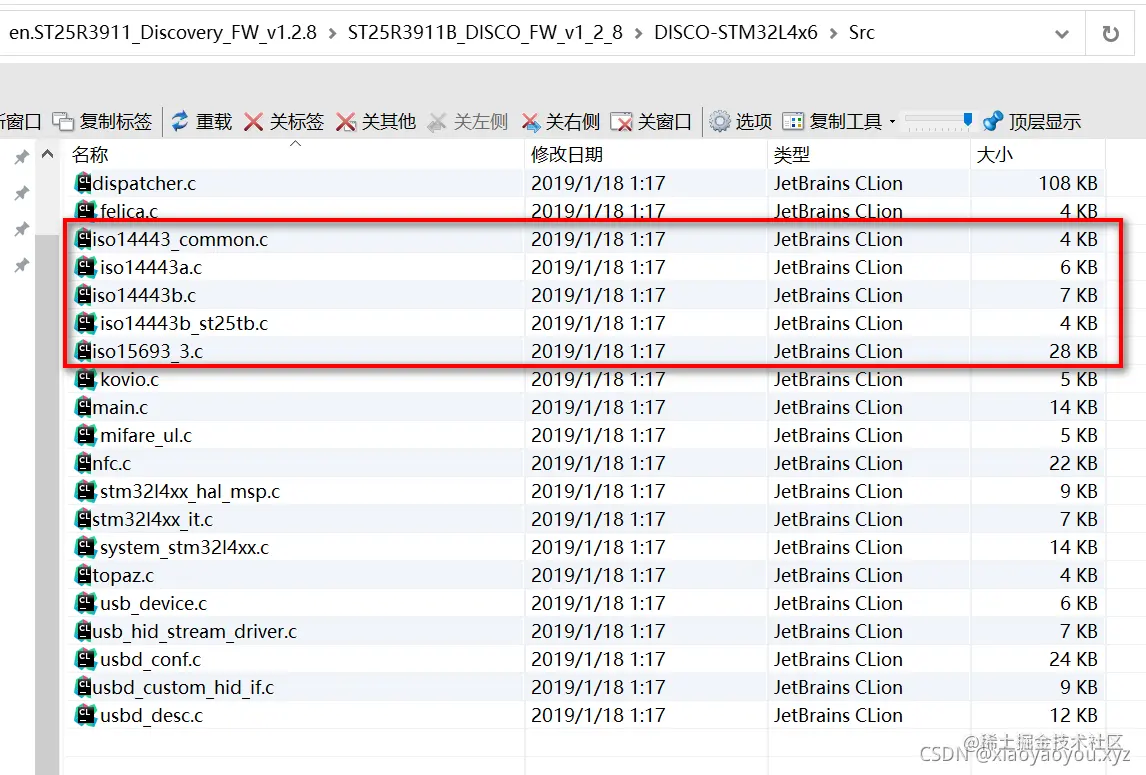Screen dimensions: 1146x775
Task: Click the greyed 关左侧 button
Action: (468, 121)
